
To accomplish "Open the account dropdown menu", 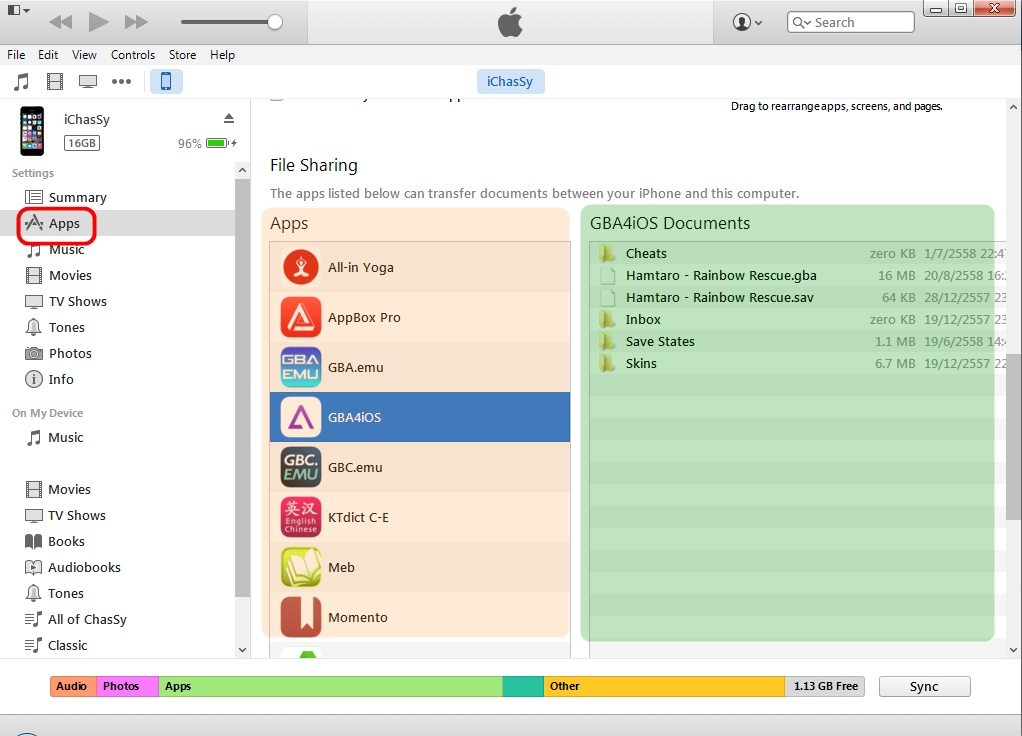I will pyautogui.click(x=748, y=22).
